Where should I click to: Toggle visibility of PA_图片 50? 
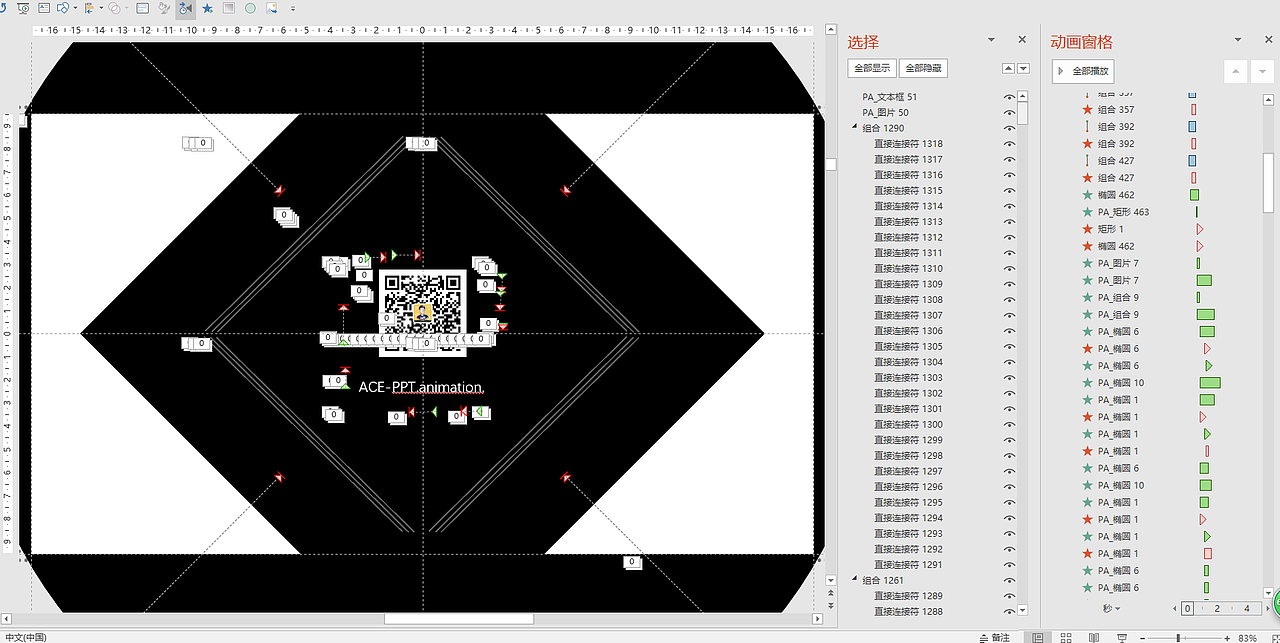[x=1010, y=113]
